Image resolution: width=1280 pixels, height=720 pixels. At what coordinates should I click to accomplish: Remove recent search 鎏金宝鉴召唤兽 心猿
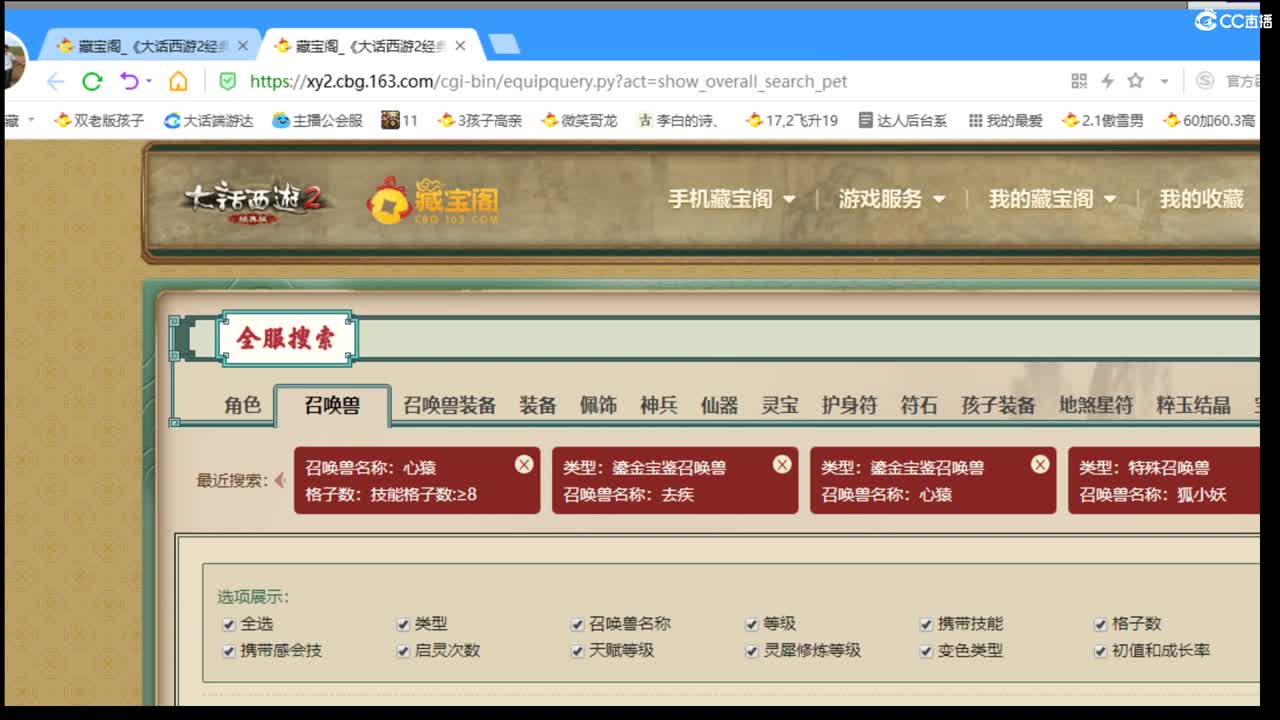tap(1040, 464)
